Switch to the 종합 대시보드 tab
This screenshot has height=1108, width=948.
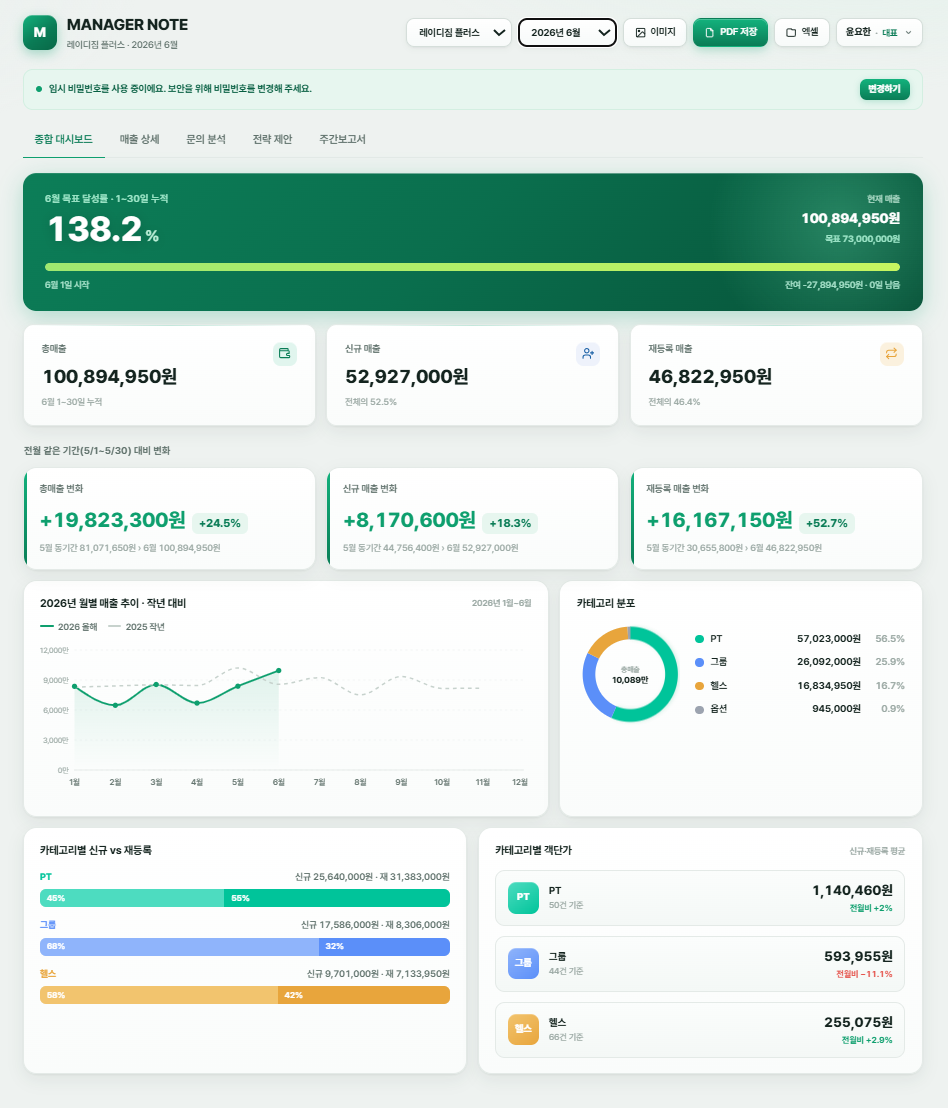pyautogui.click(x=64, y=139)
